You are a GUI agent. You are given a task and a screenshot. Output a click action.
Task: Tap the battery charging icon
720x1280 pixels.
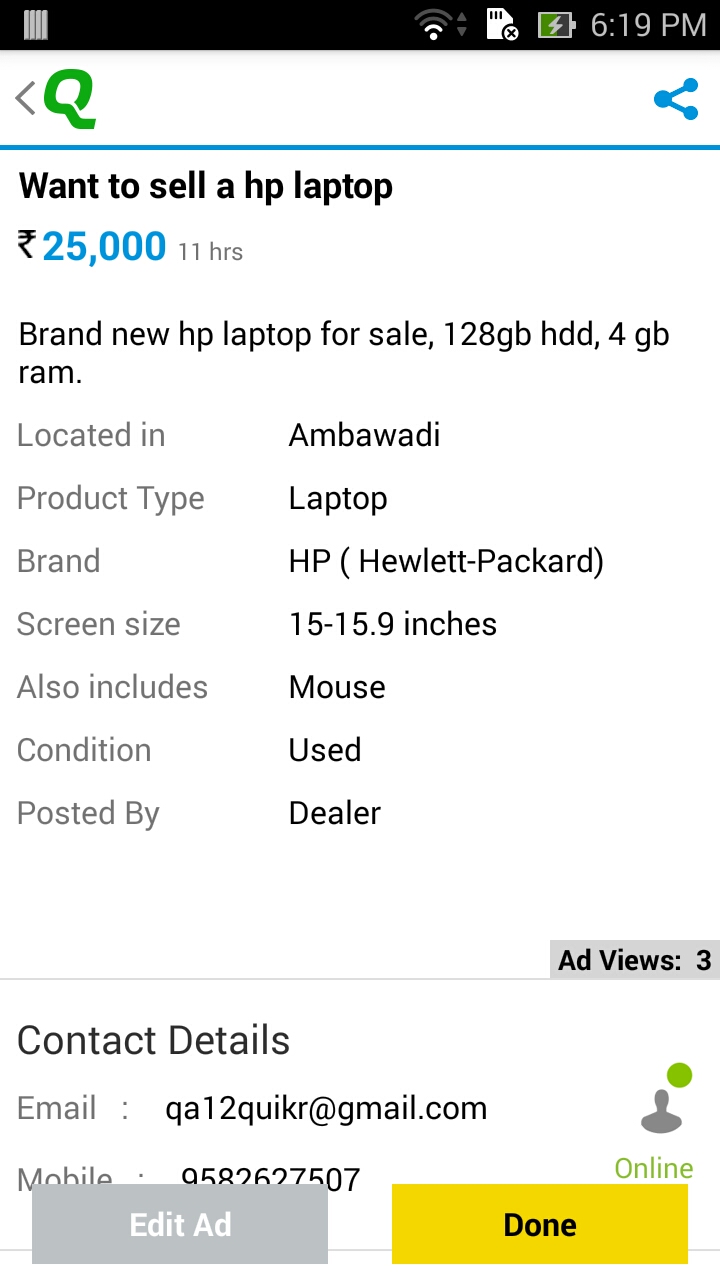555,24
